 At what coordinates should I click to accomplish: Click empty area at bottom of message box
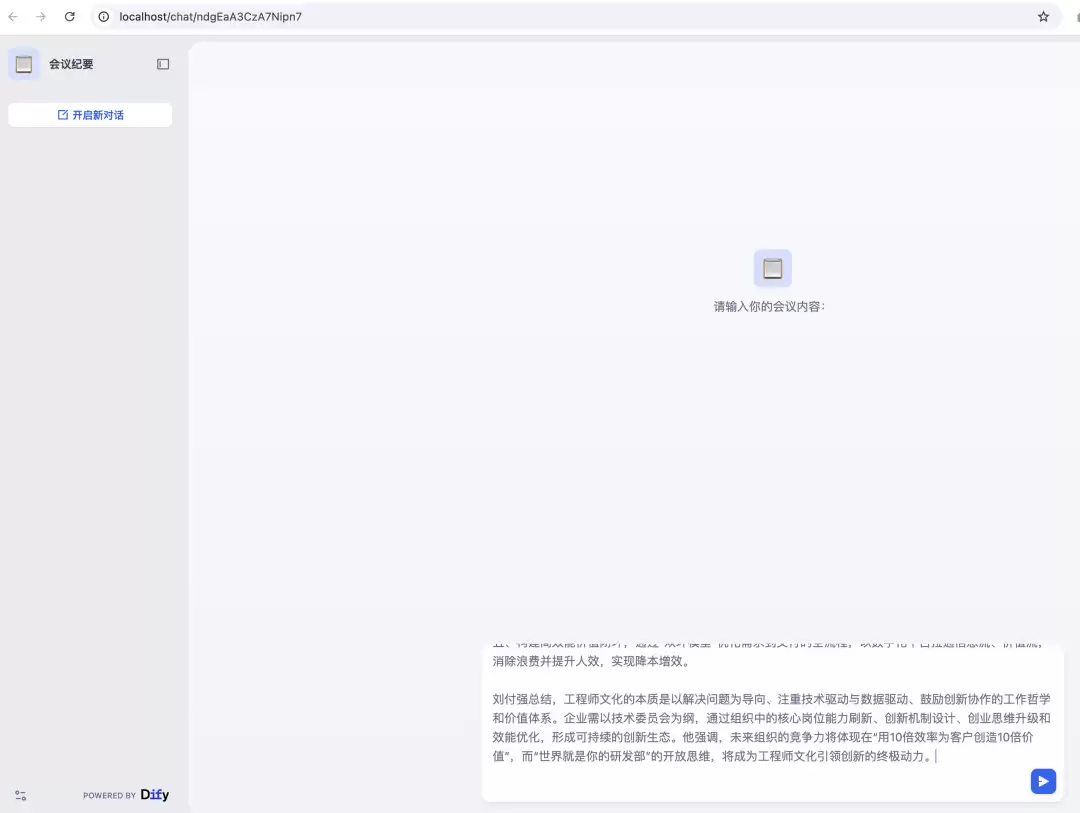[x=758, y=784]
